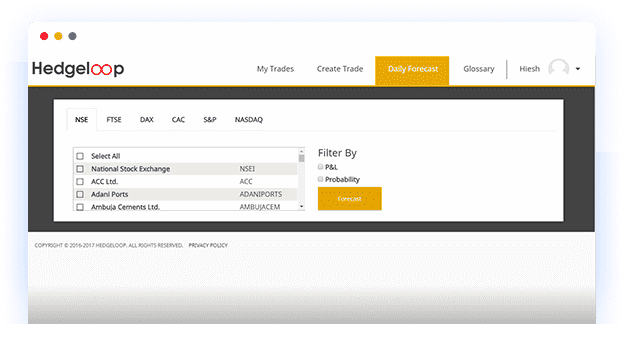Image resolution: width=624 pixels, height=361 pixels.
Task: Check the Ambuja Cements Ltd. checkbox
Action: pyautogui.click(x=80, y=207)
